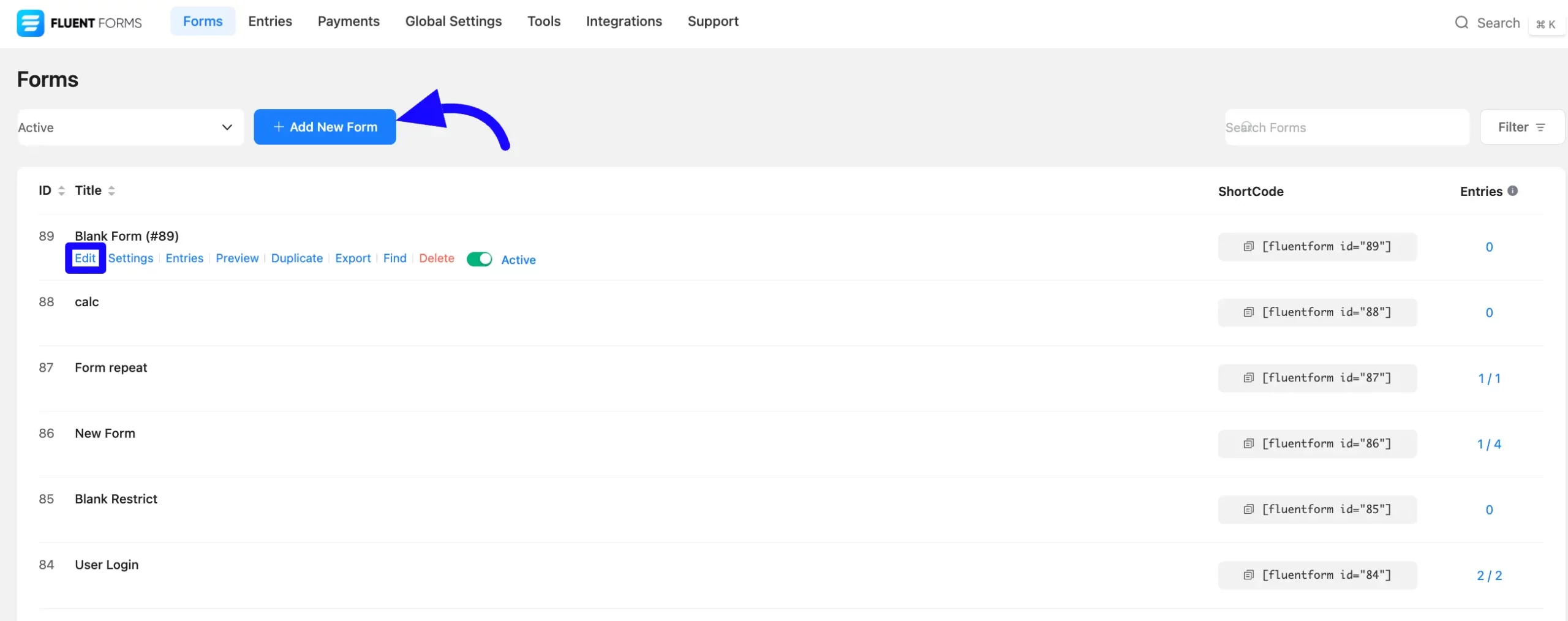Image resolution: width=1568 pixels, height=621 pixels.
Task: Click the header Search field
Action: [x=1498, y=23]
